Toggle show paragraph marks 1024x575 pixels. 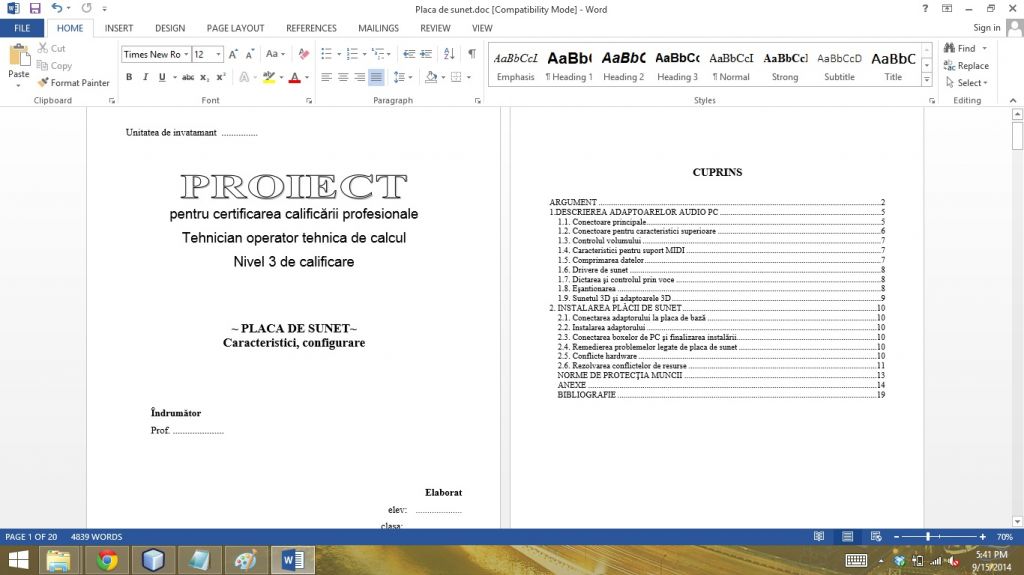point(472,54)
